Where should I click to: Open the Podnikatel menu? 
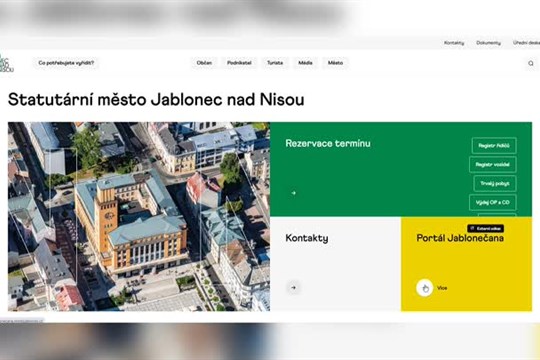pos(239,63)
